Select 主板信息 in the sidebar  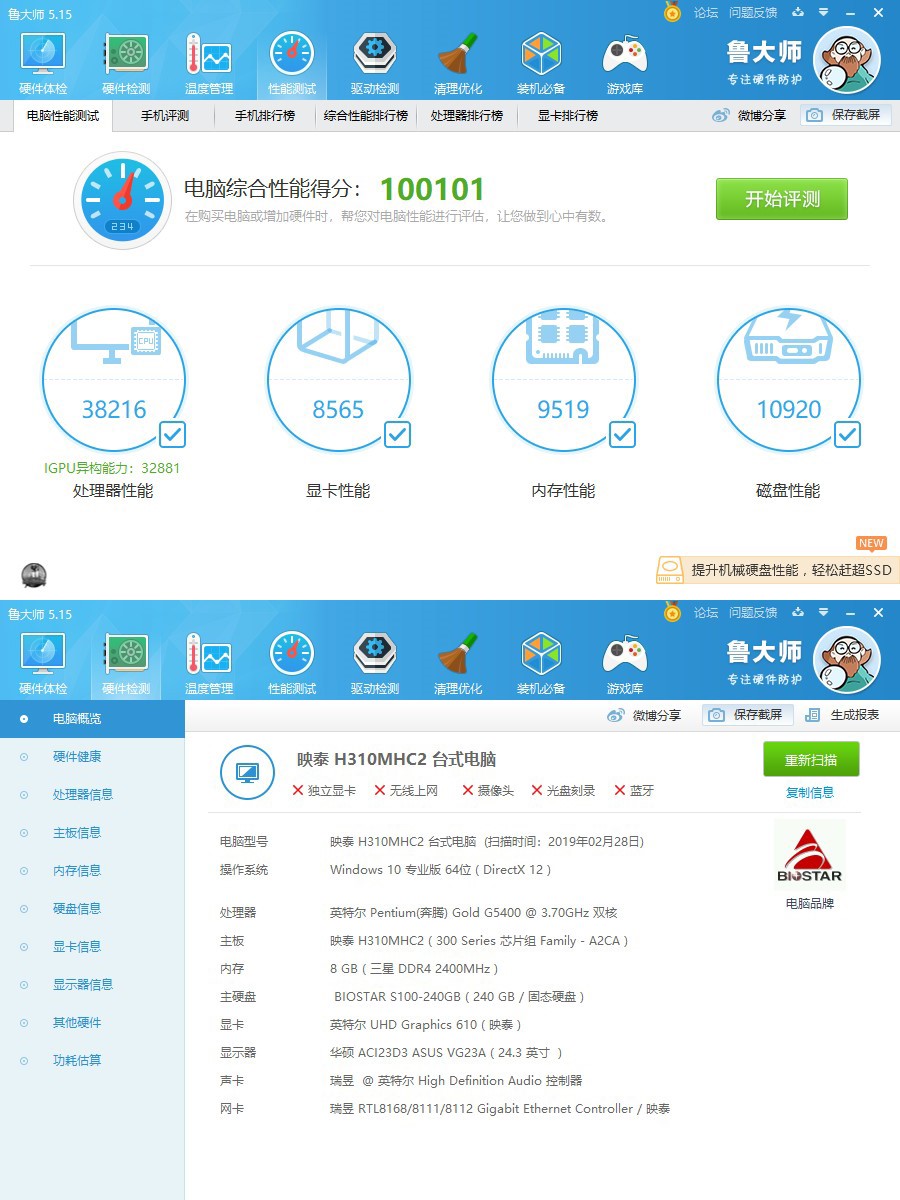pos(92,833)
